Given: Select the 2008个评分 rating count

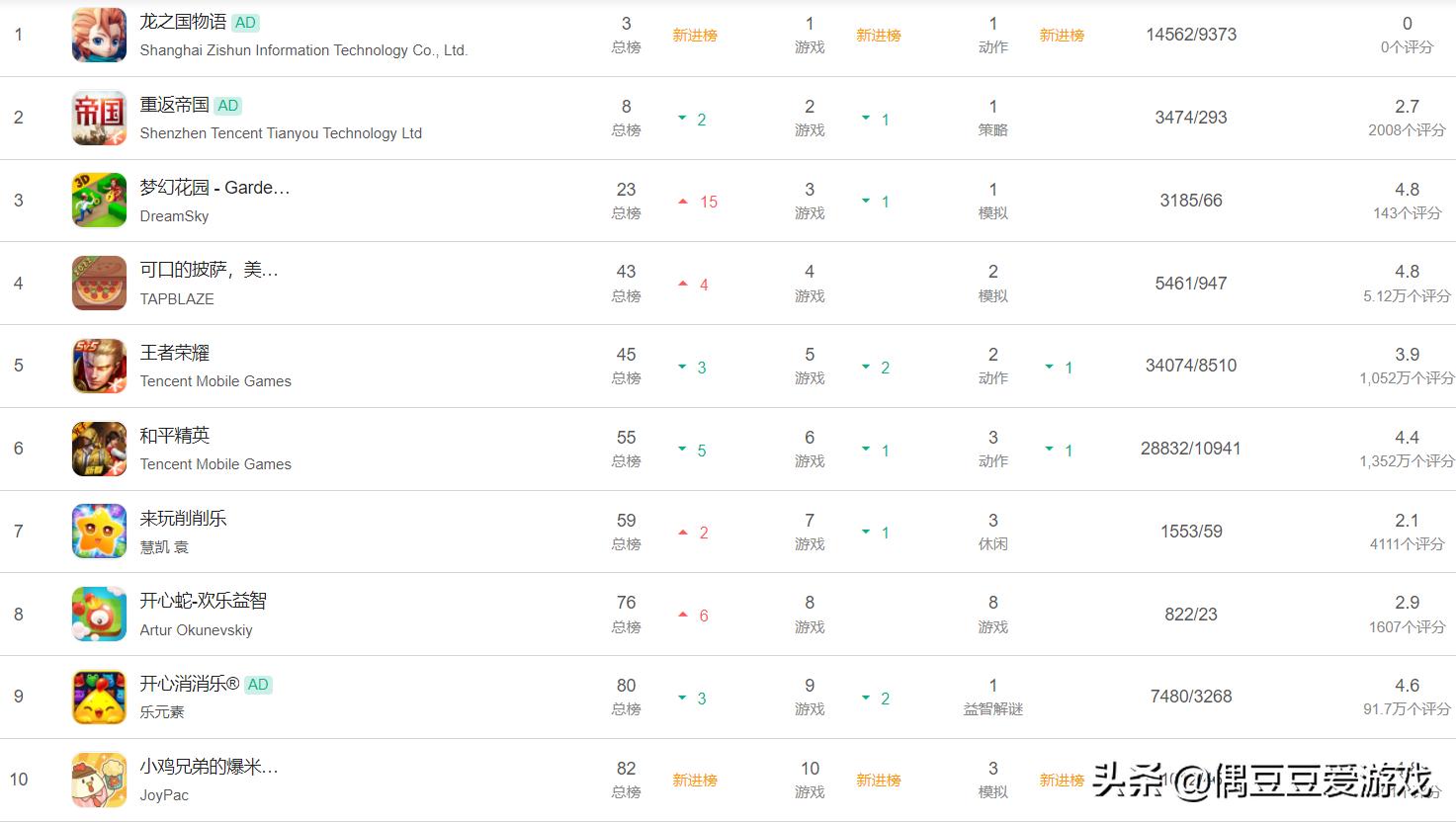Looking at the screenshot, I should 1407,130.
